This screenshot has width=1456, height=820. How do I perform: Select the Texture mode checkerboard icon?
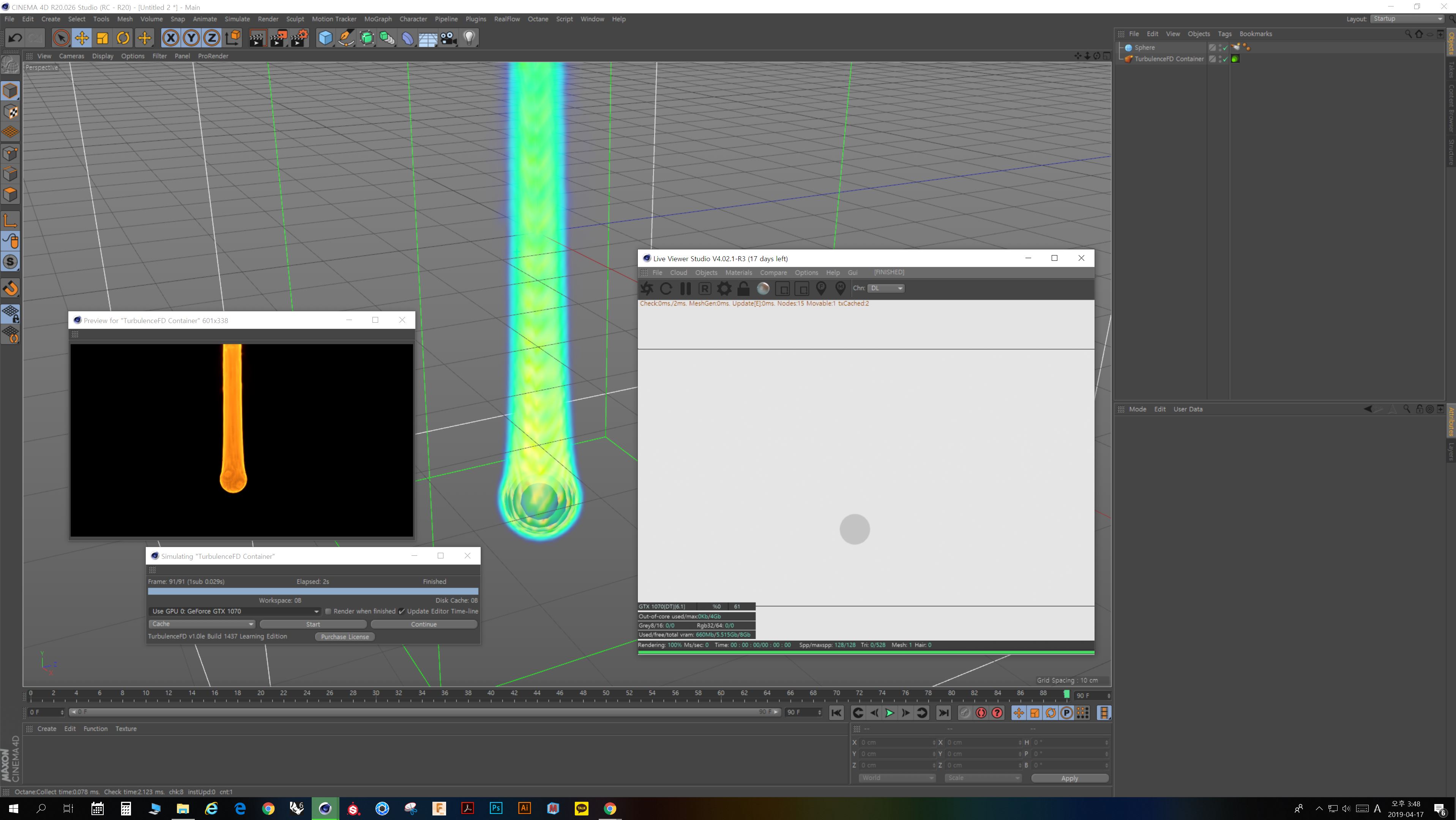pos(10,112)
